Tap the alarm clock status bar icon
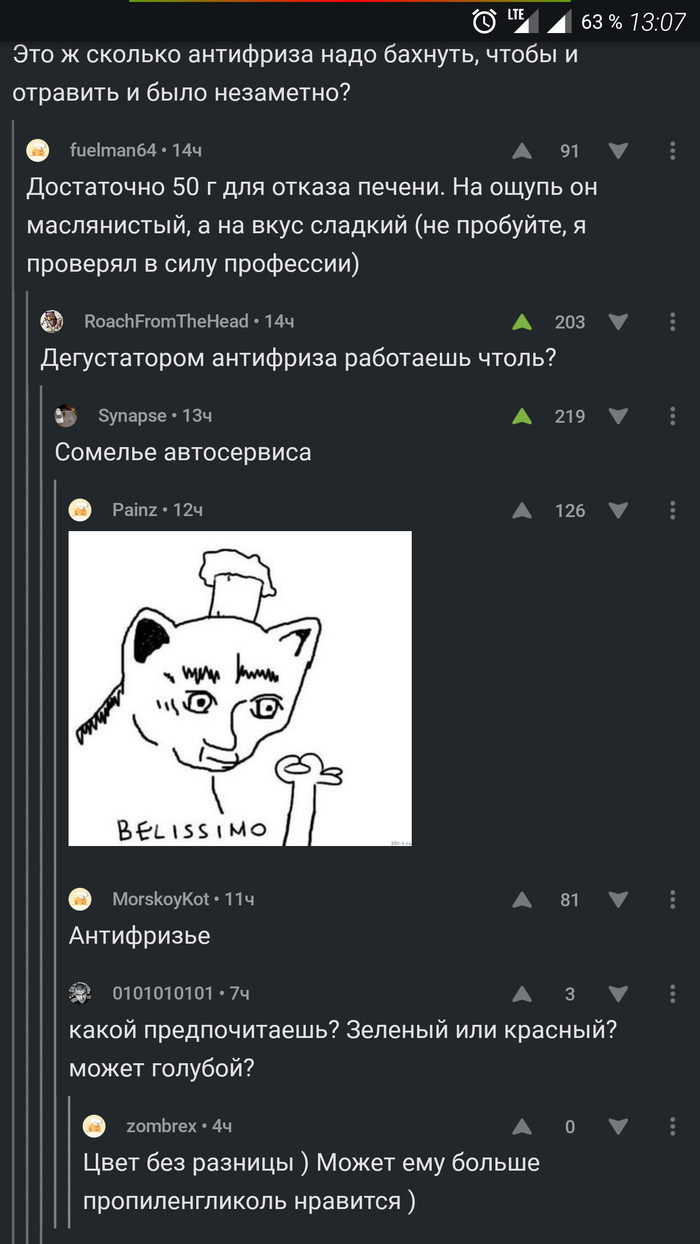700x1244 pixels. 484,21
